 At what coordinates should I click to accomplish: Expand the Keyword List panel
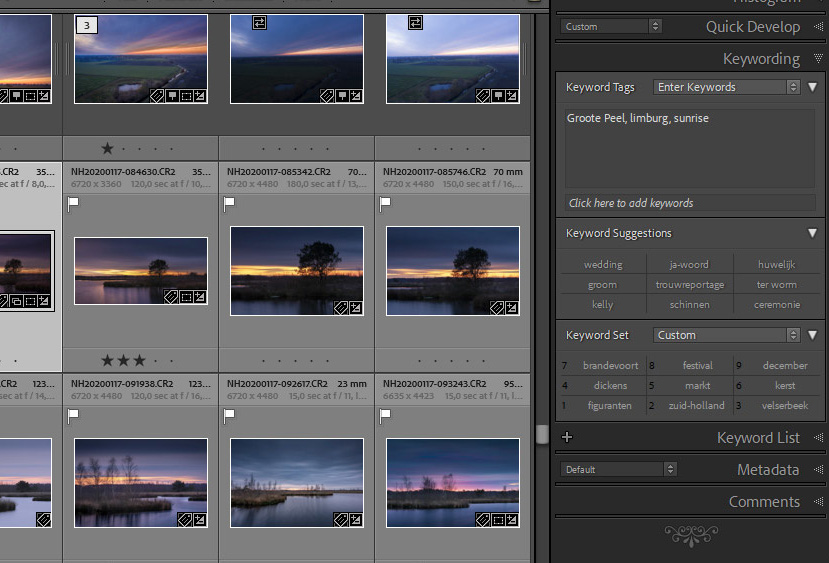click(818, 437)
